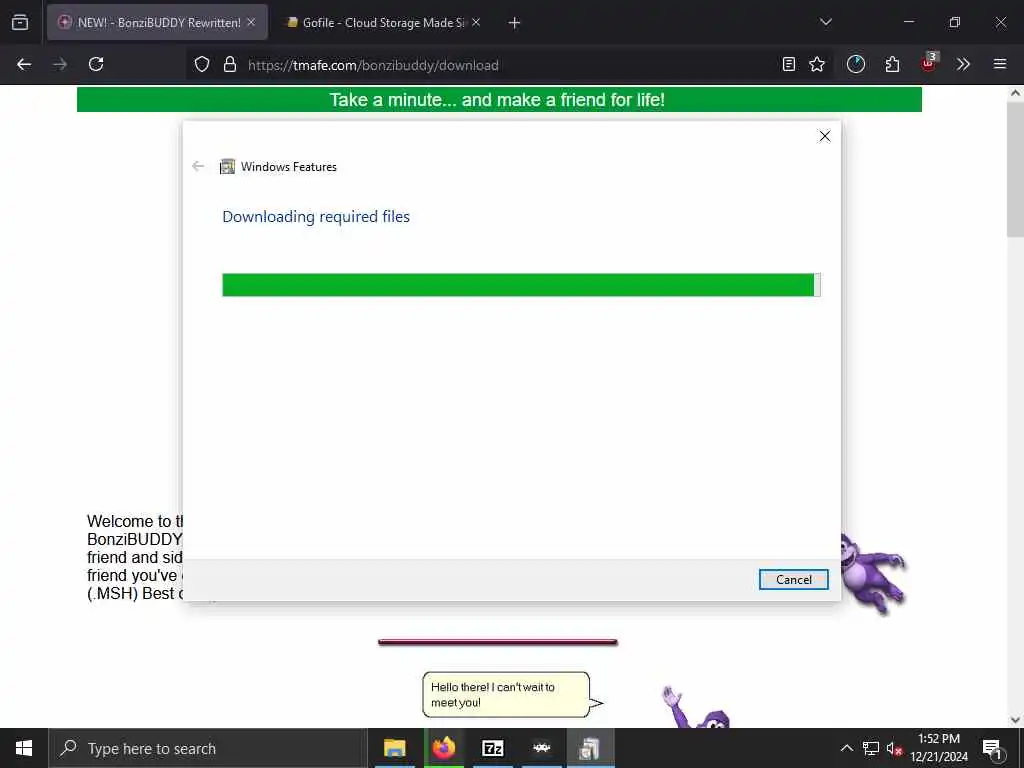Screen dimensions: 1024x768
Task: Close the Windows Features dialog
Action: tap(825, 136)
